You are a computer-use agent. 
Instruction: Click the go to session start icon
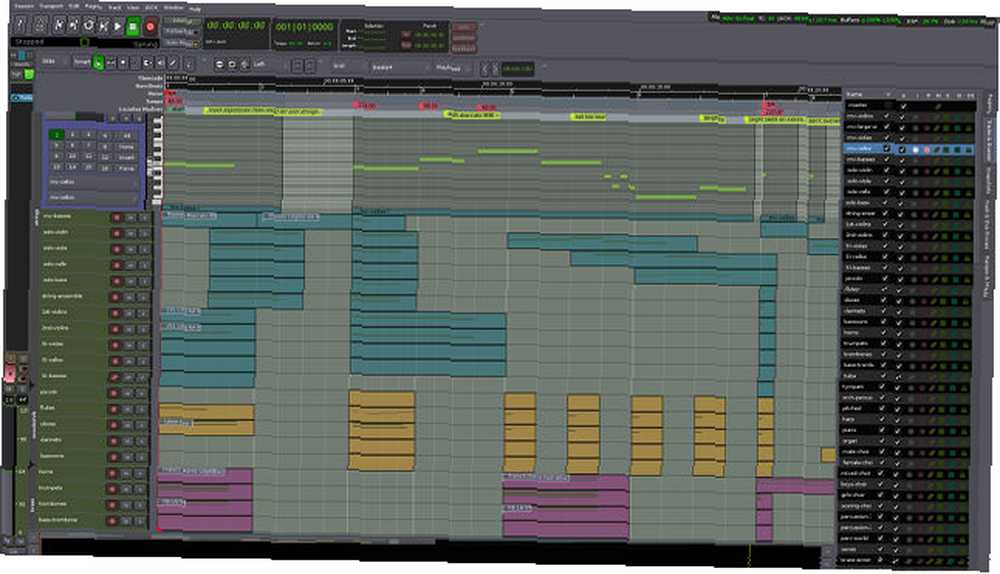tap(59, 25)
